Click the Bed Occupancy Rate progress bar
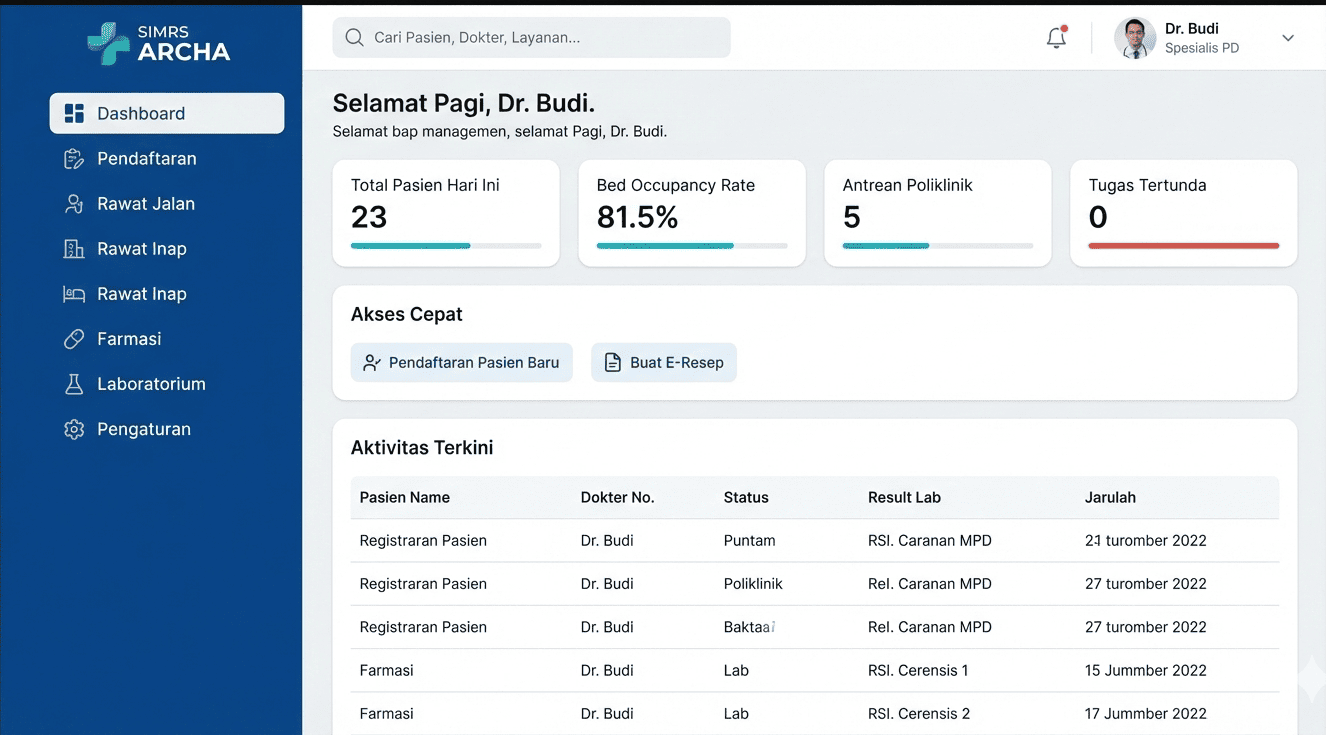 click(691, 246)
